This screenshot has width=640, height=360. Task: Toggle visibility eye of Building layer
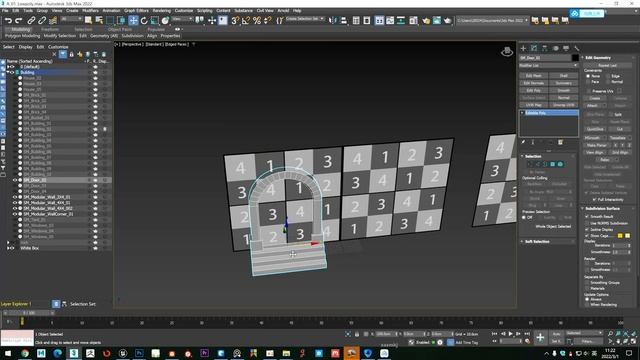(12, 72)
